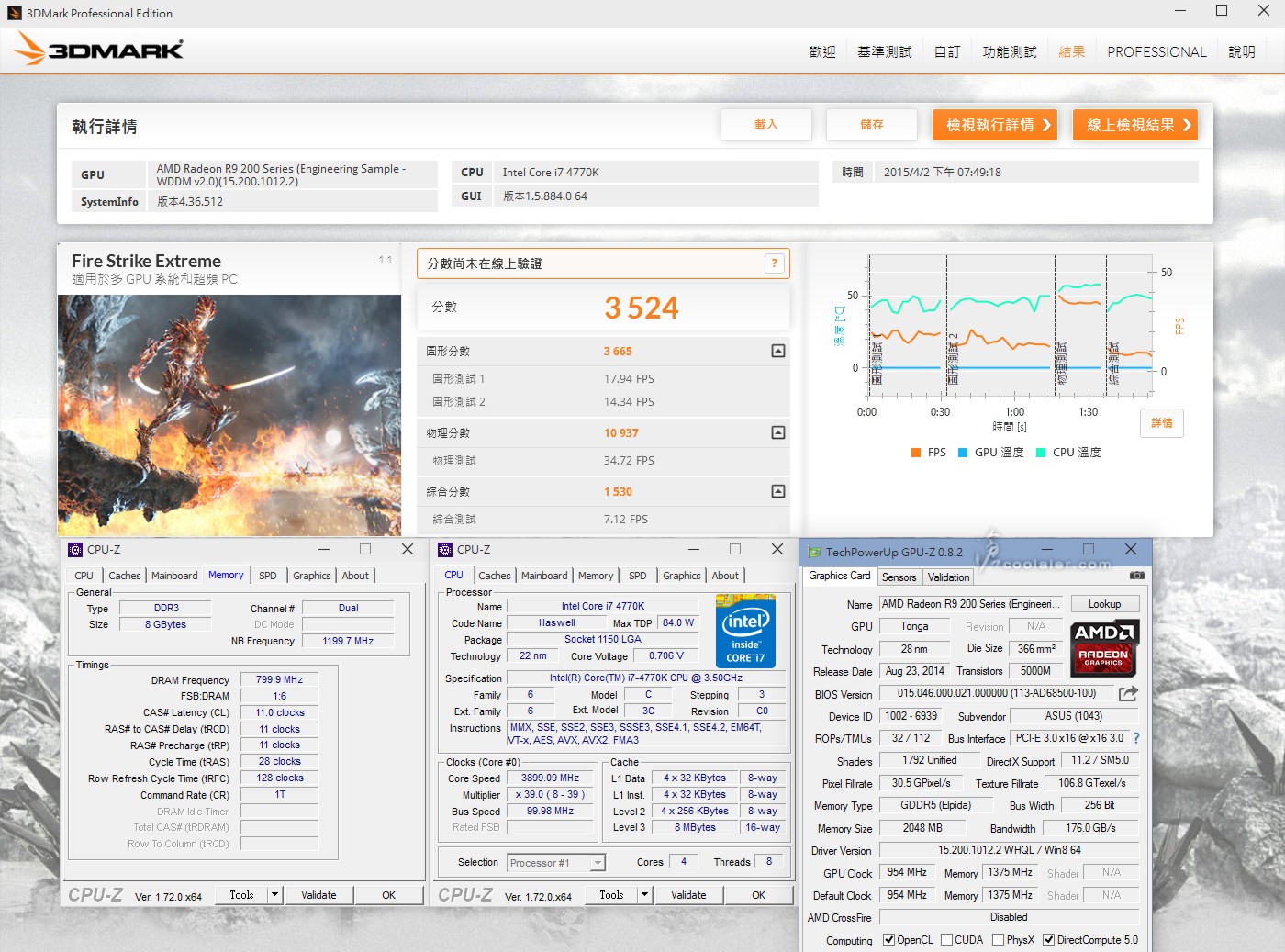Click Tools button in CPU-Z memory window

[x=241, y=895]
